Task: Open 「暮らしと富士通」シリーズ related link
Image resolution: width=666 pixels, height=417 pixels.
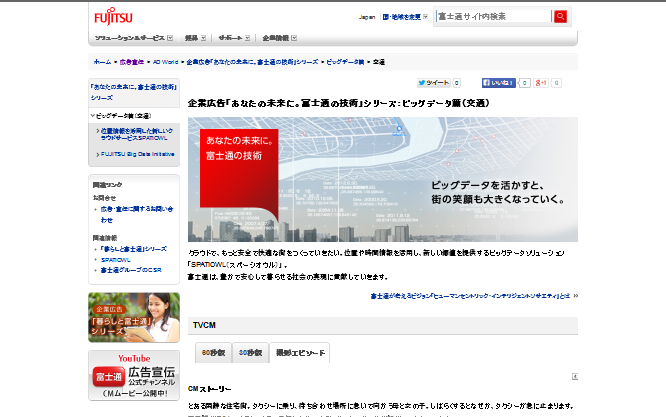Action: point(133,249)
